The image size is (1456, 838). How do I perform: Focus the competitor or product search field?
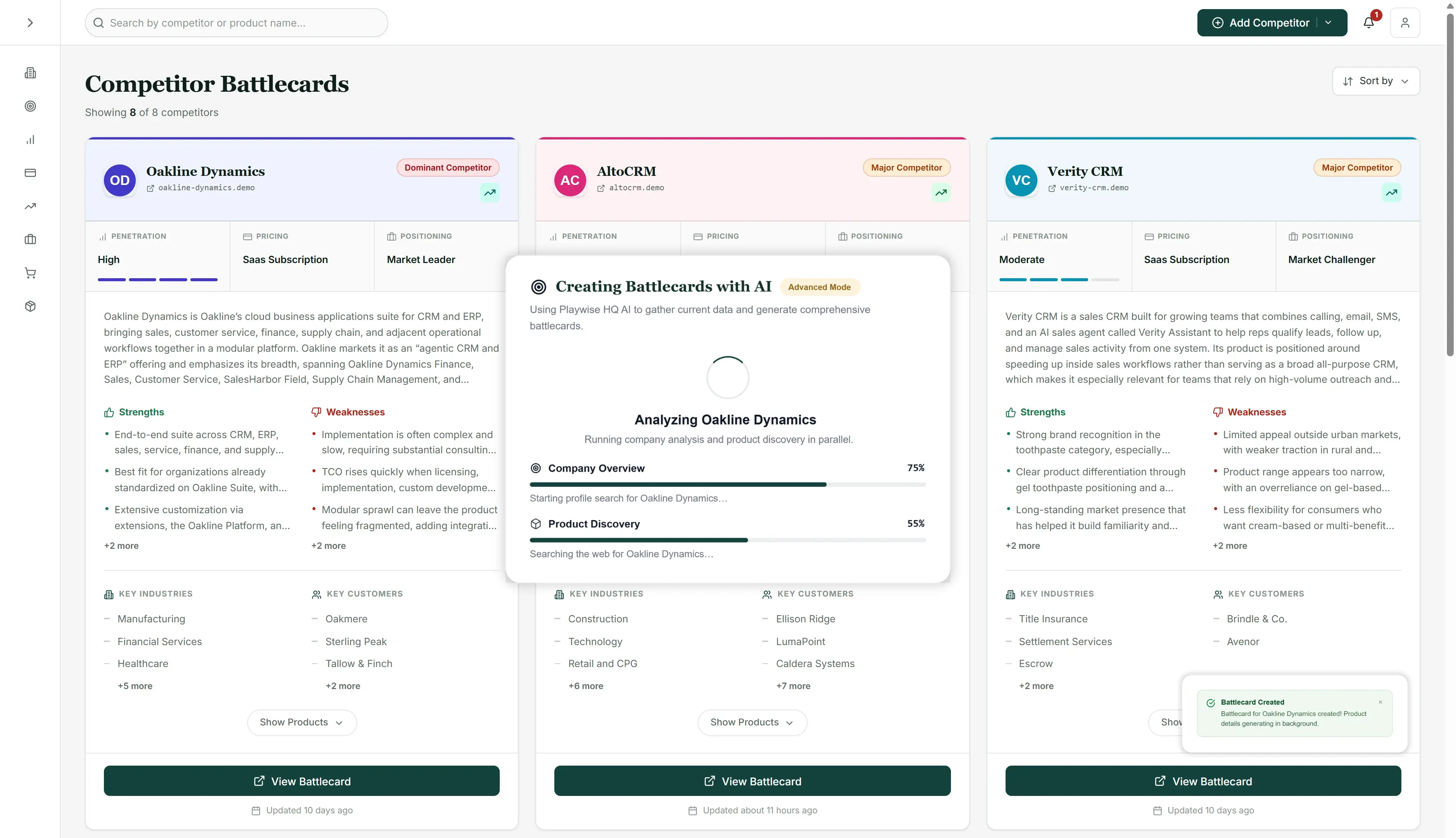click(236, 23)
